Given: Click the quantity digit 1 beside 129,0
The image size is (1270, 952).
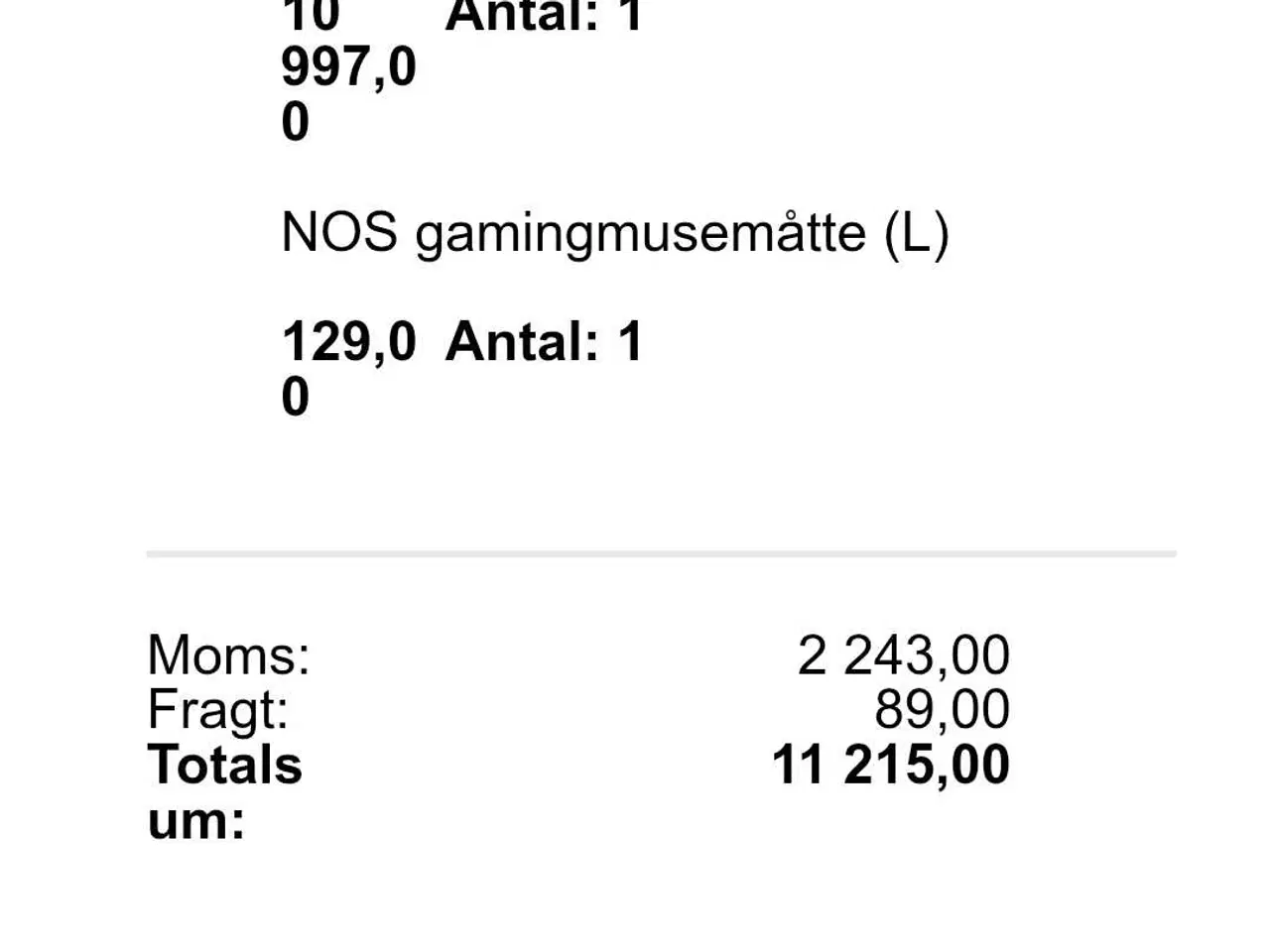Looking at the screenshot, I should point(631,341).
